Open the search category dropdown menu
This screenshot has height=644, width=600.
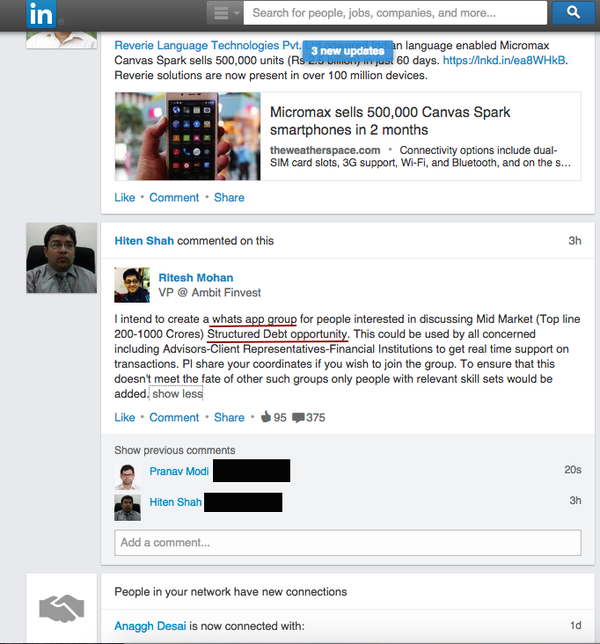(x=225, y=13)
